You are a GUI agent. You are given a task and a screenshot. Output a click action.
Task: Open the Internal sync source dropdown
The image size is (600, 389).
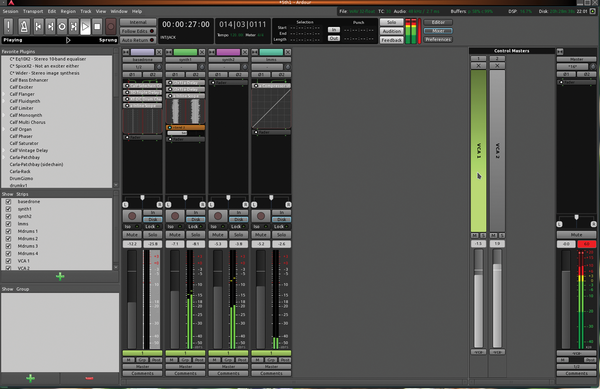(x=138, y=22)
